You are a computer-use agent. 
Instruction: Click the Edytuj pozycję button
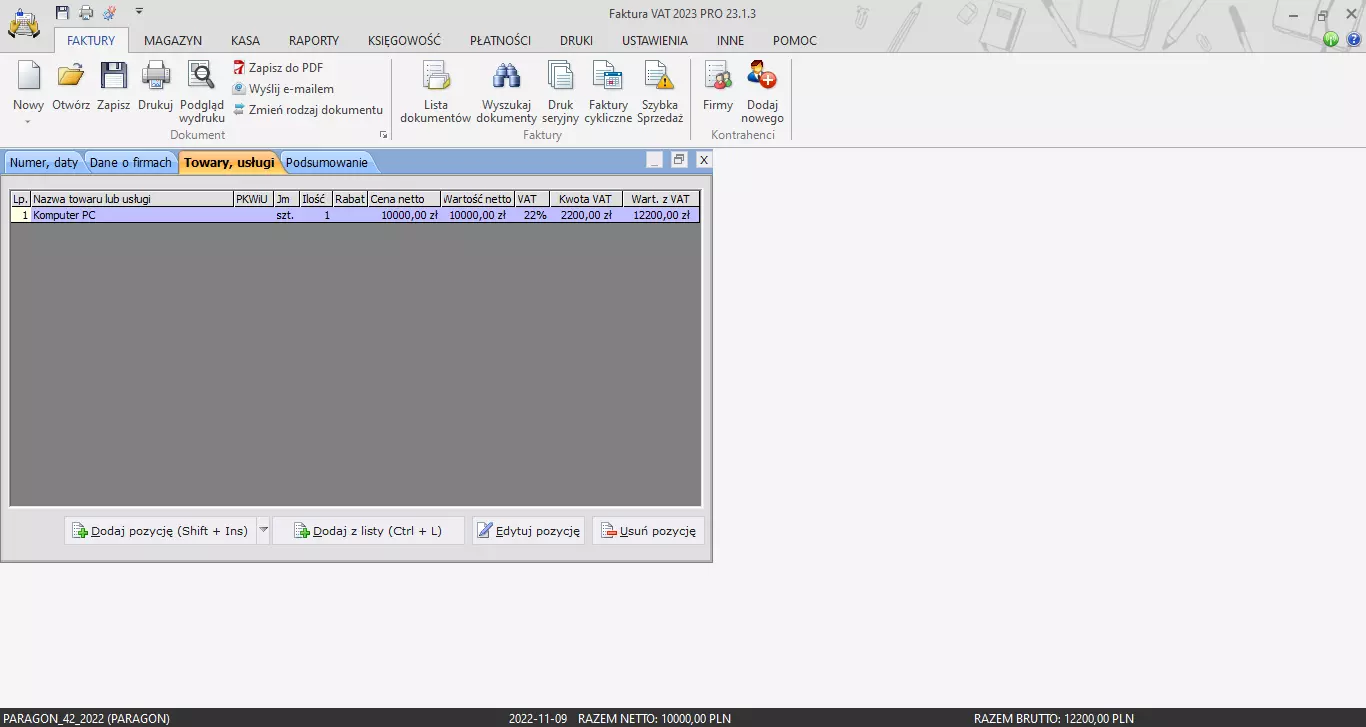click(528, 531)
